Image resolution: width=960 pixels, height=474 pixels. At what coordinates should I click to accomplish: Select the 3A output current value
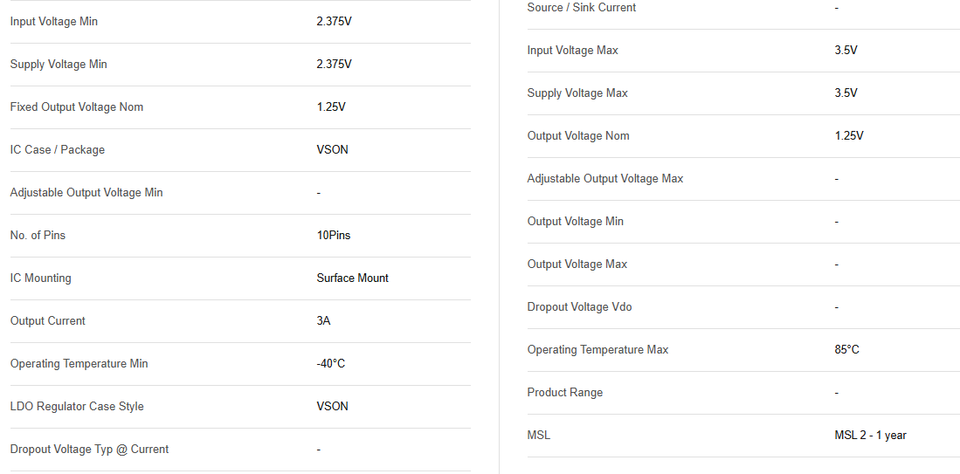pyautogui.click(x=325, y=321)
